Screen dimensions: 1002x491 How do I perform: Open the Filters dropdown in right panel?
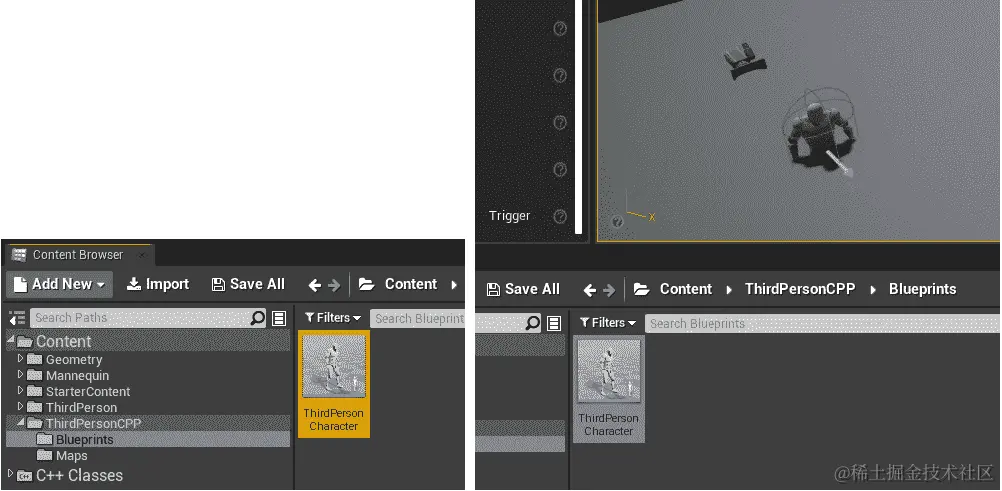pos(608,323)
